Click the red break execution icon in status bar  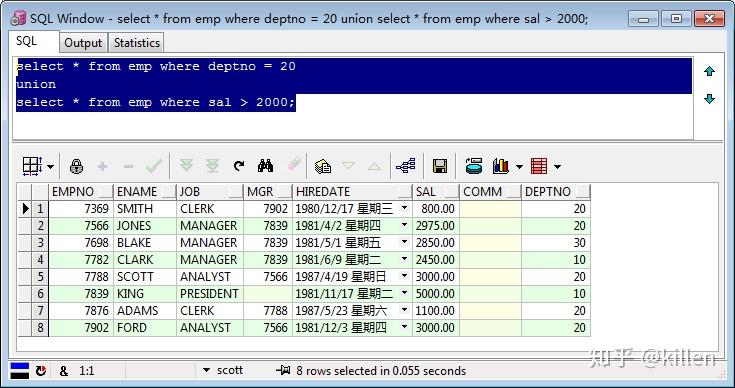41,371
